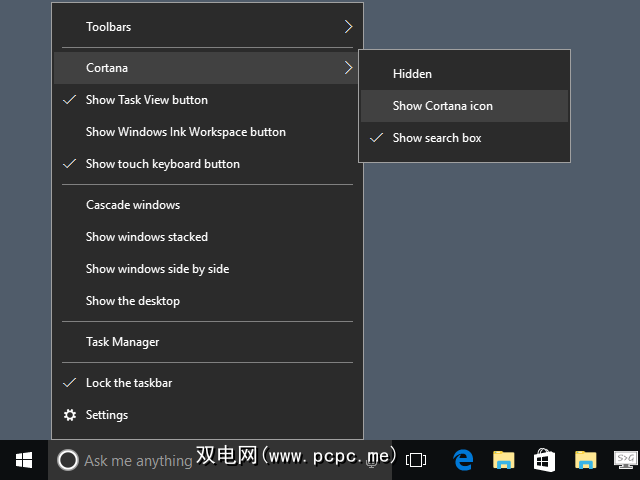Open Task Manager from the context menu
The image size is (640, 480).
click(x=122, y=342)
